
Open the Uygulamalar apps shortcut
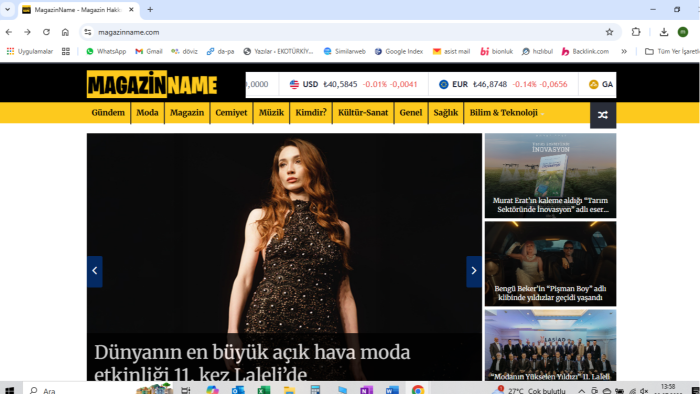[30, 51]
